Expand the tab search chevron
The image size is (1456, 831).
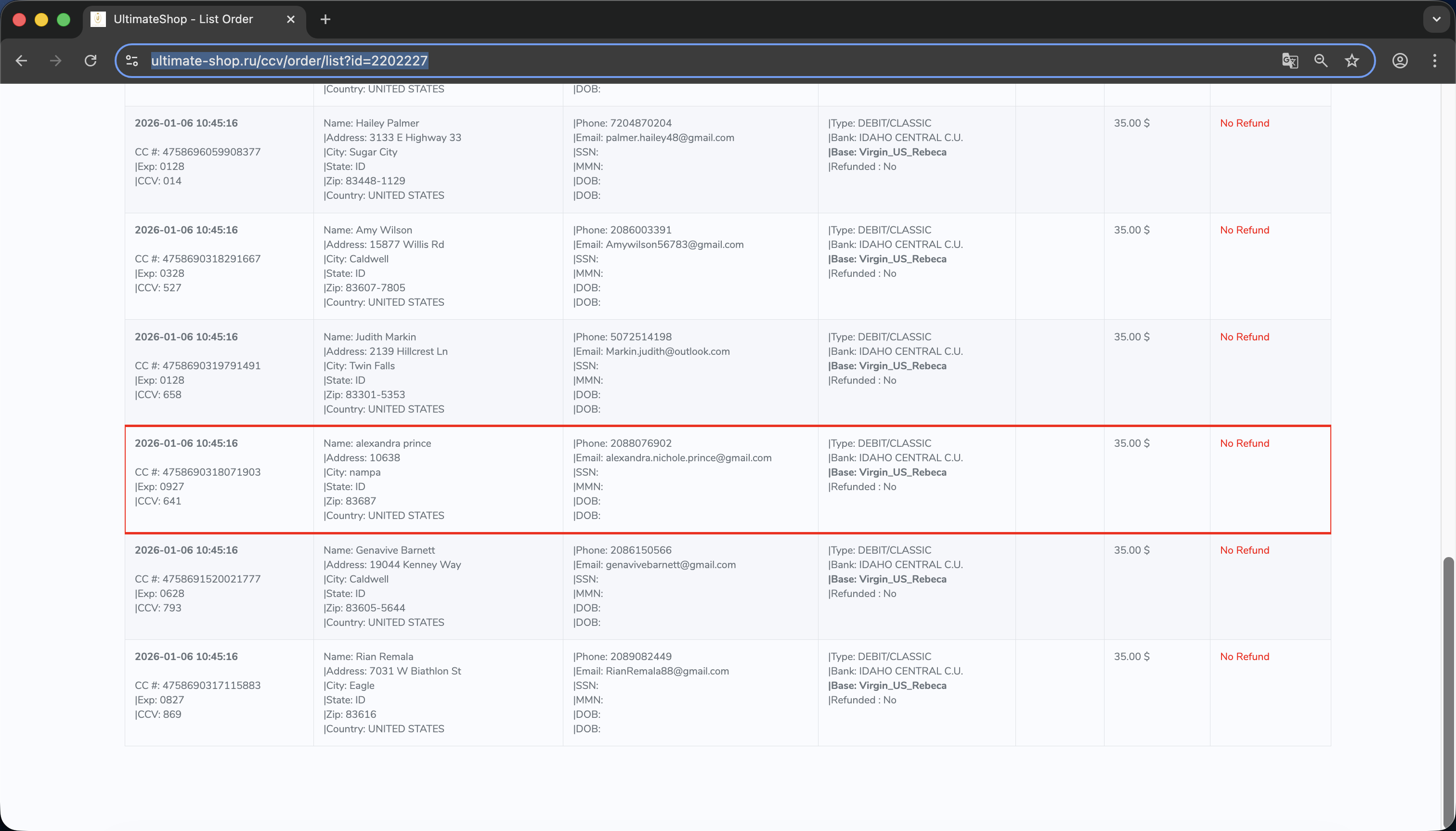coord(1436,19)
